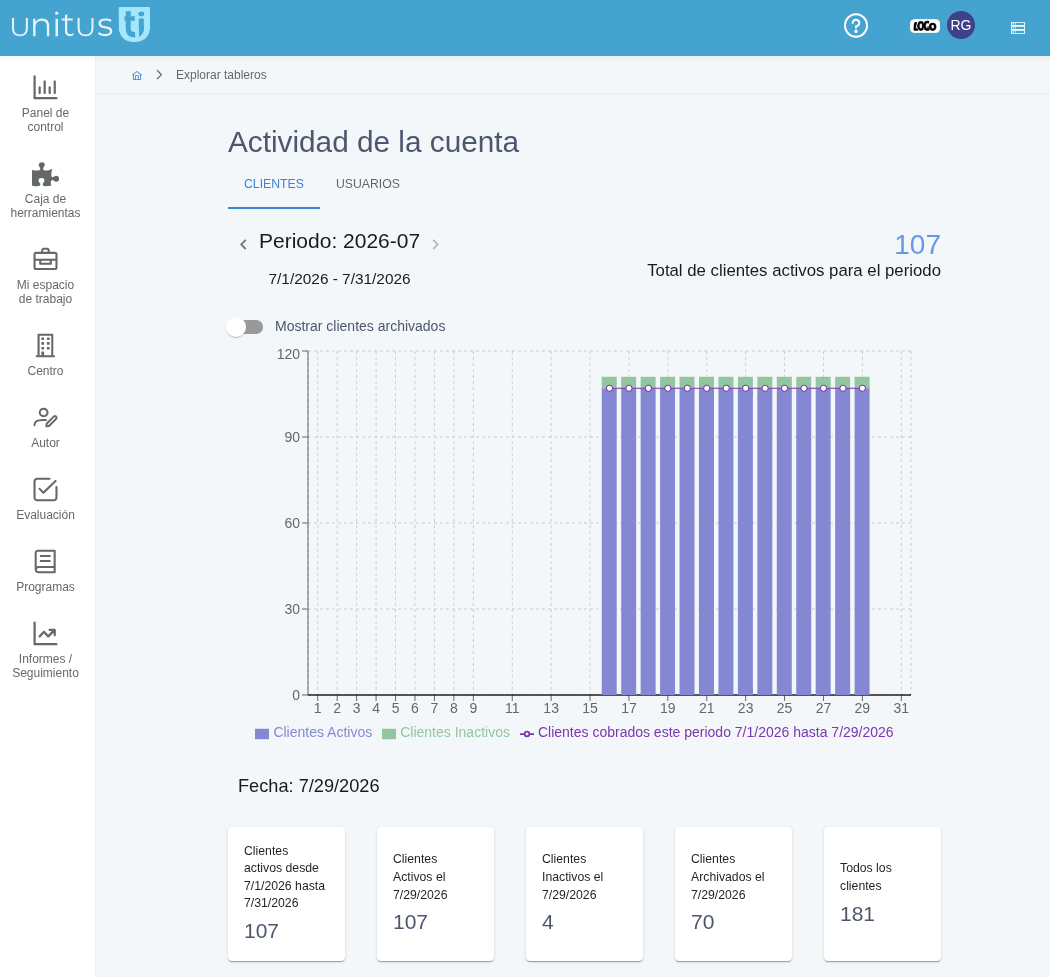Select the Autor sidebar icon
The height and width of the screenshot is (977, 1050).
click(45, 418)
